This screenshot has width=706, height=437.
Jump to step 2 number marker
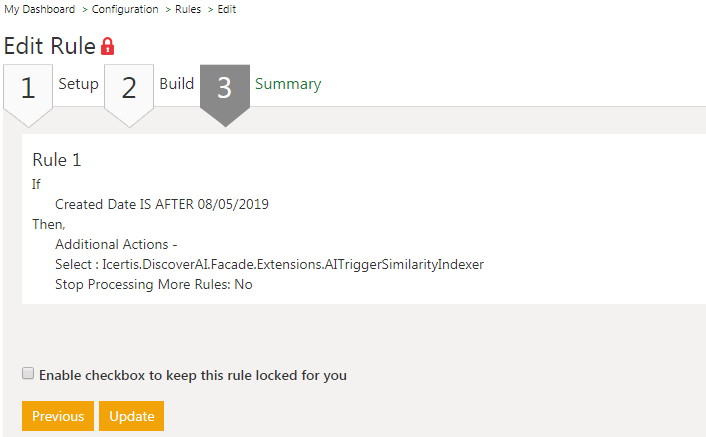(129, 89)
